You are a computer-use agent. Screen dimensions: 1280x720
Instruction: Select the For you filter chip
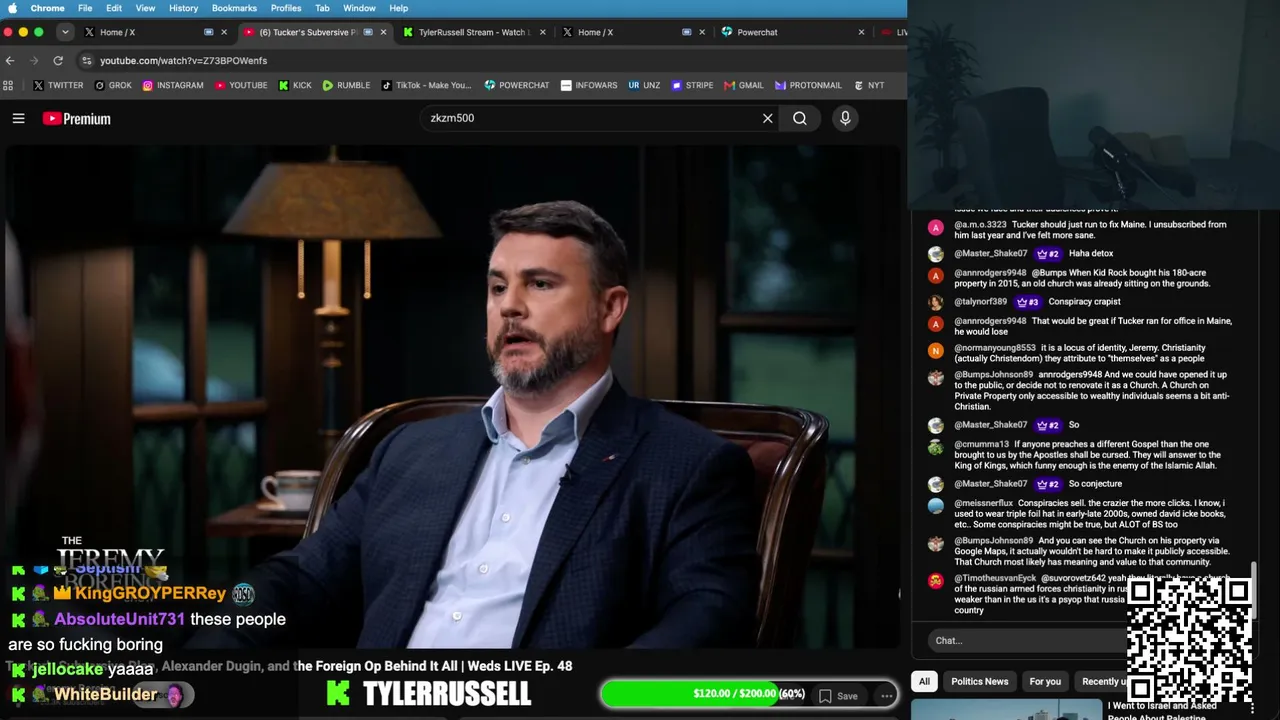click(1045, 682)
